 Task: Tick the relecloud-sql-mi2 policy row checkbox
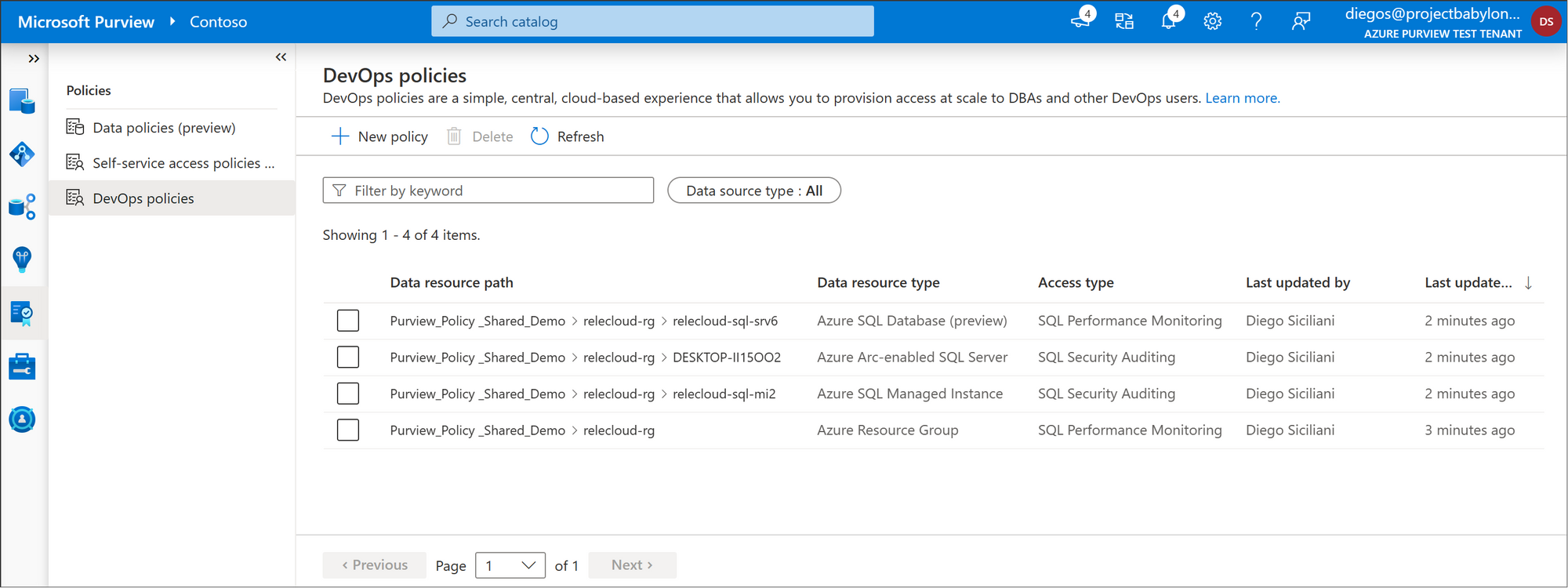348,394
